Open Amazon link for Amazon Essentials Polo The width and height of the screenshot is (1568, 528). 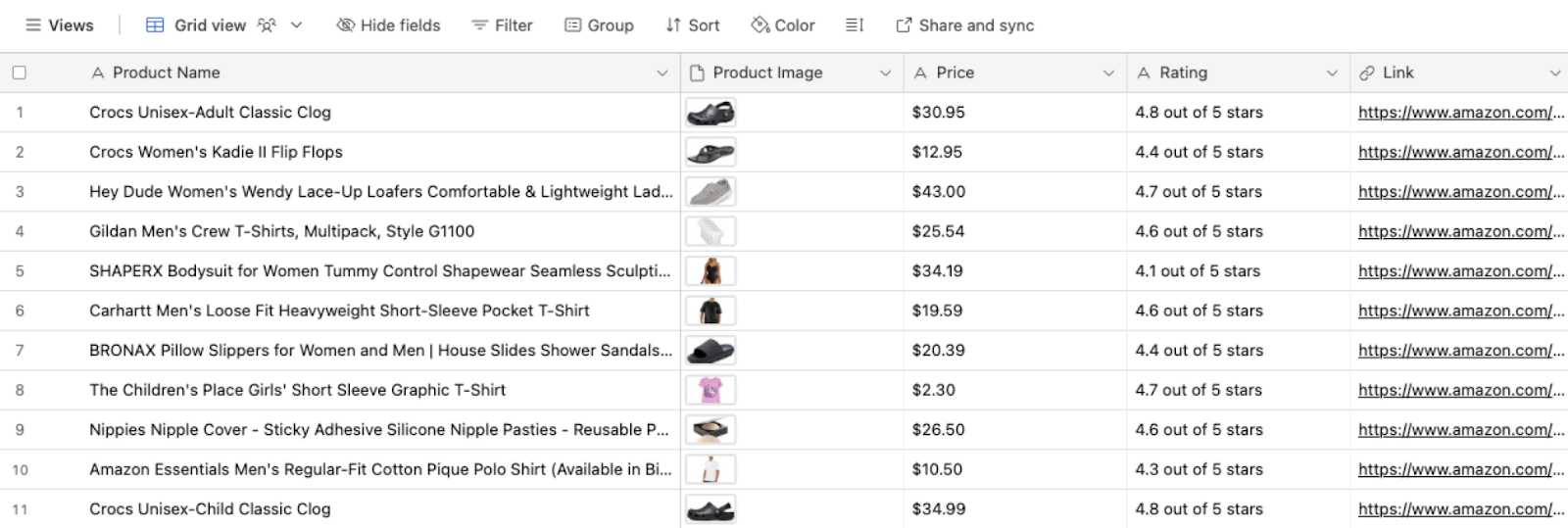tap(1461, 469)
